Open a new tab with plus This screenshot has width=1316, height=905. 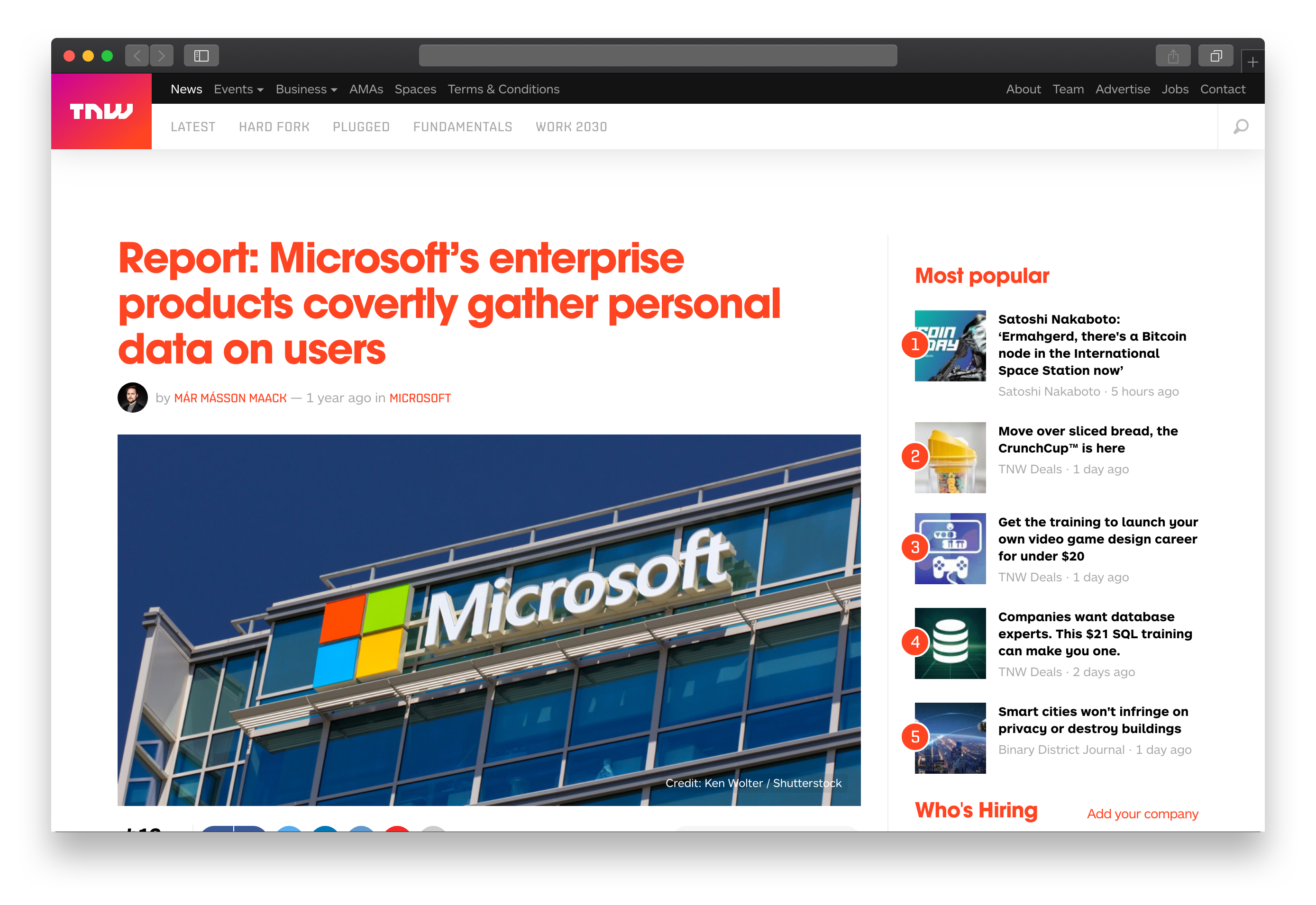pyautogui.click(x=1252, y=62)
